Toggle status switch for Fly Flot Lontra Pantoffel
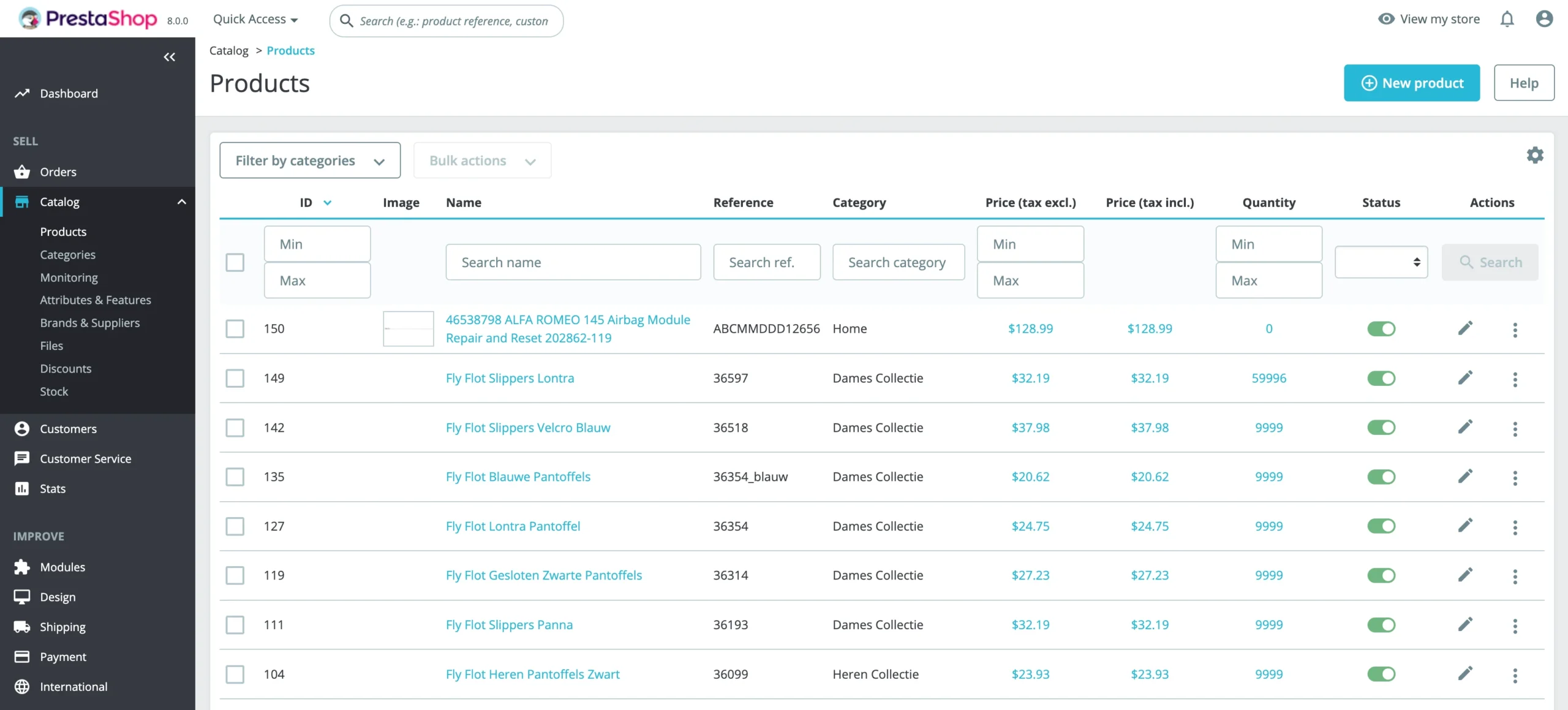1568x710 pixels. click(x=1381, y=526)
